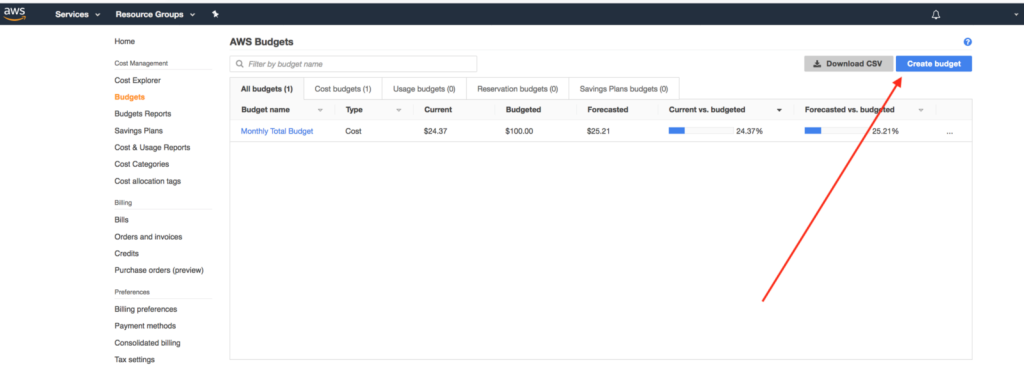This screenshot has height=369, width=1024.
Task: Open Budget name column filter arrow
Action: (320, 110)
